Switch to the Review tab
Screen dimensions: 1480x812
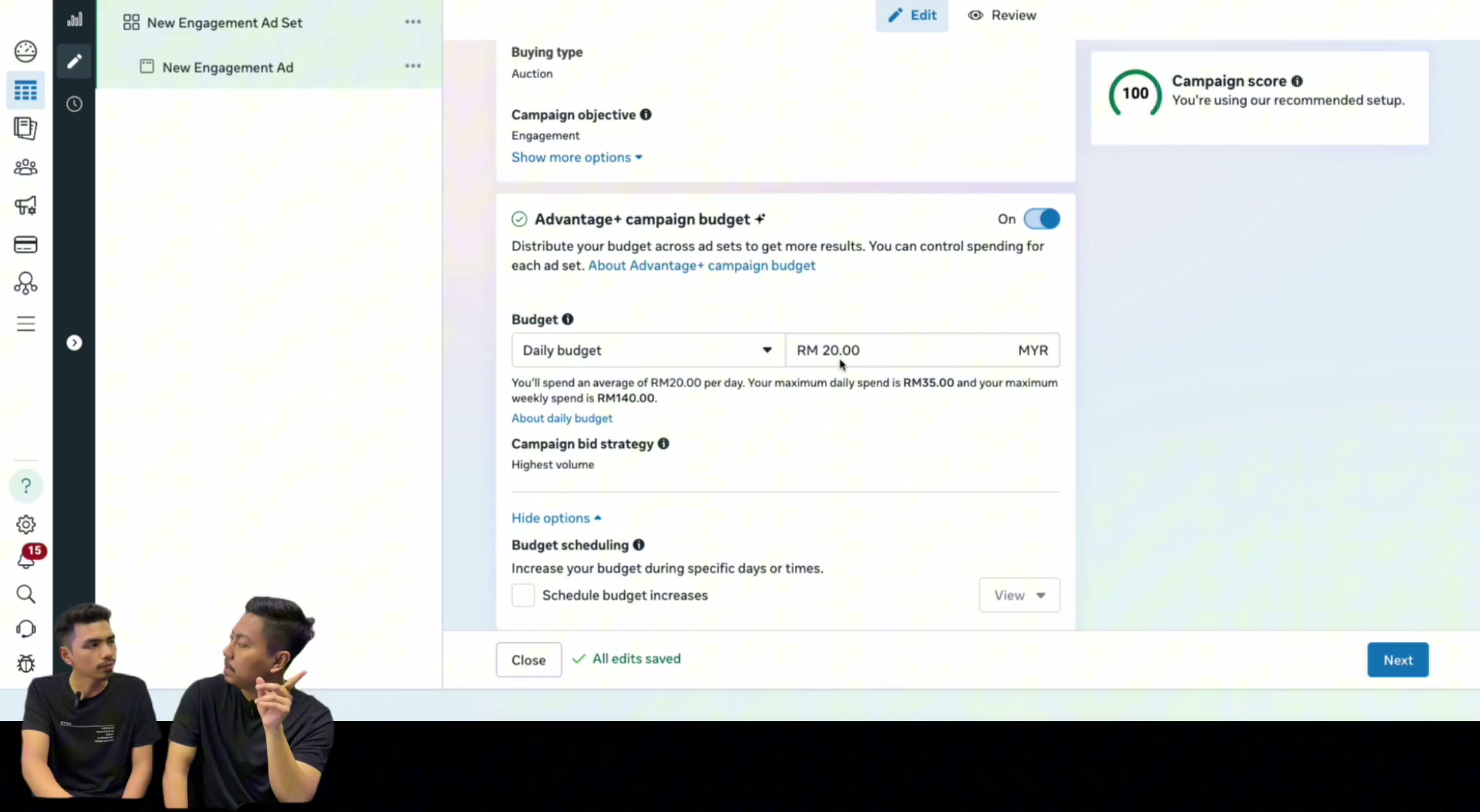(x=1002, y=15)
